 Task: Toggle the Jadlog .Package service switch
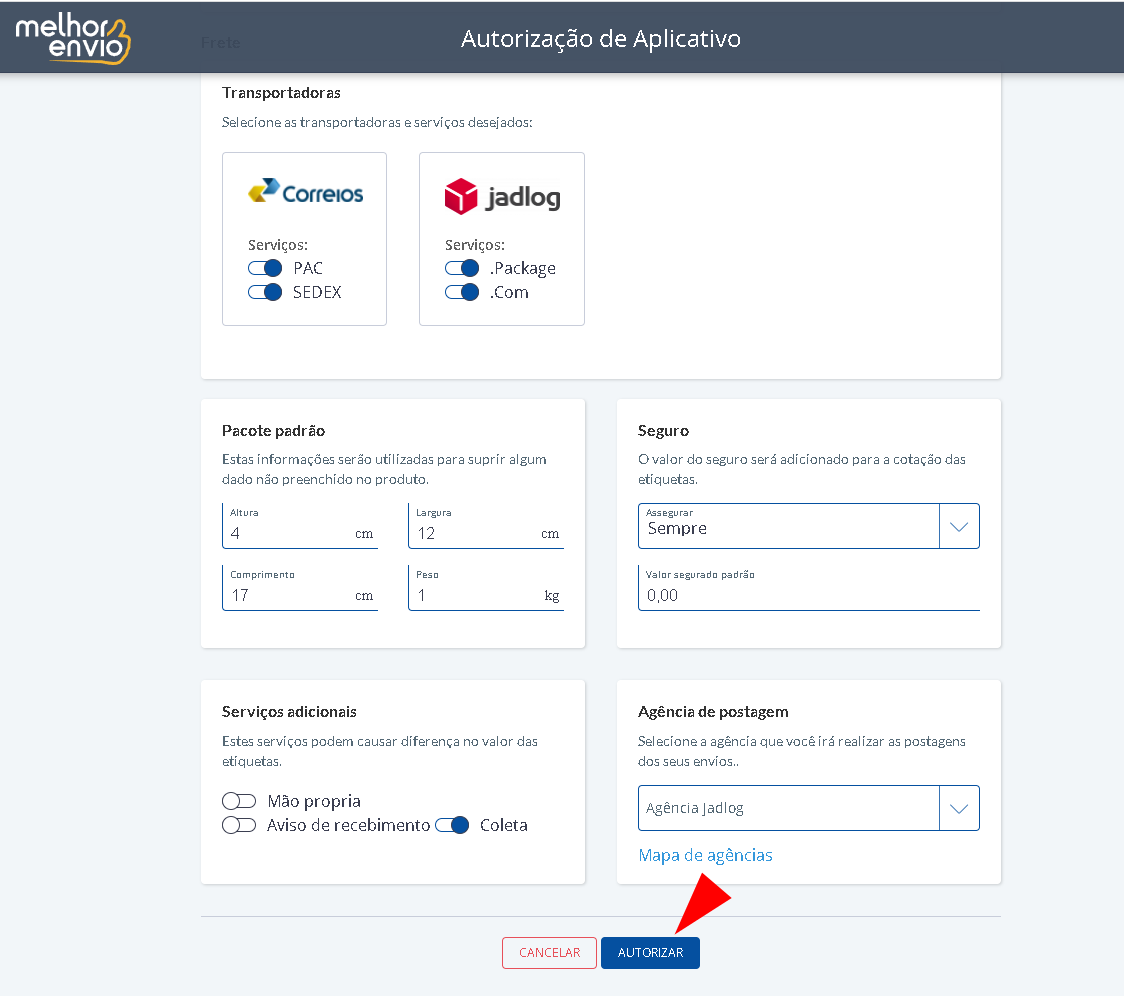[x=462, y=268]
